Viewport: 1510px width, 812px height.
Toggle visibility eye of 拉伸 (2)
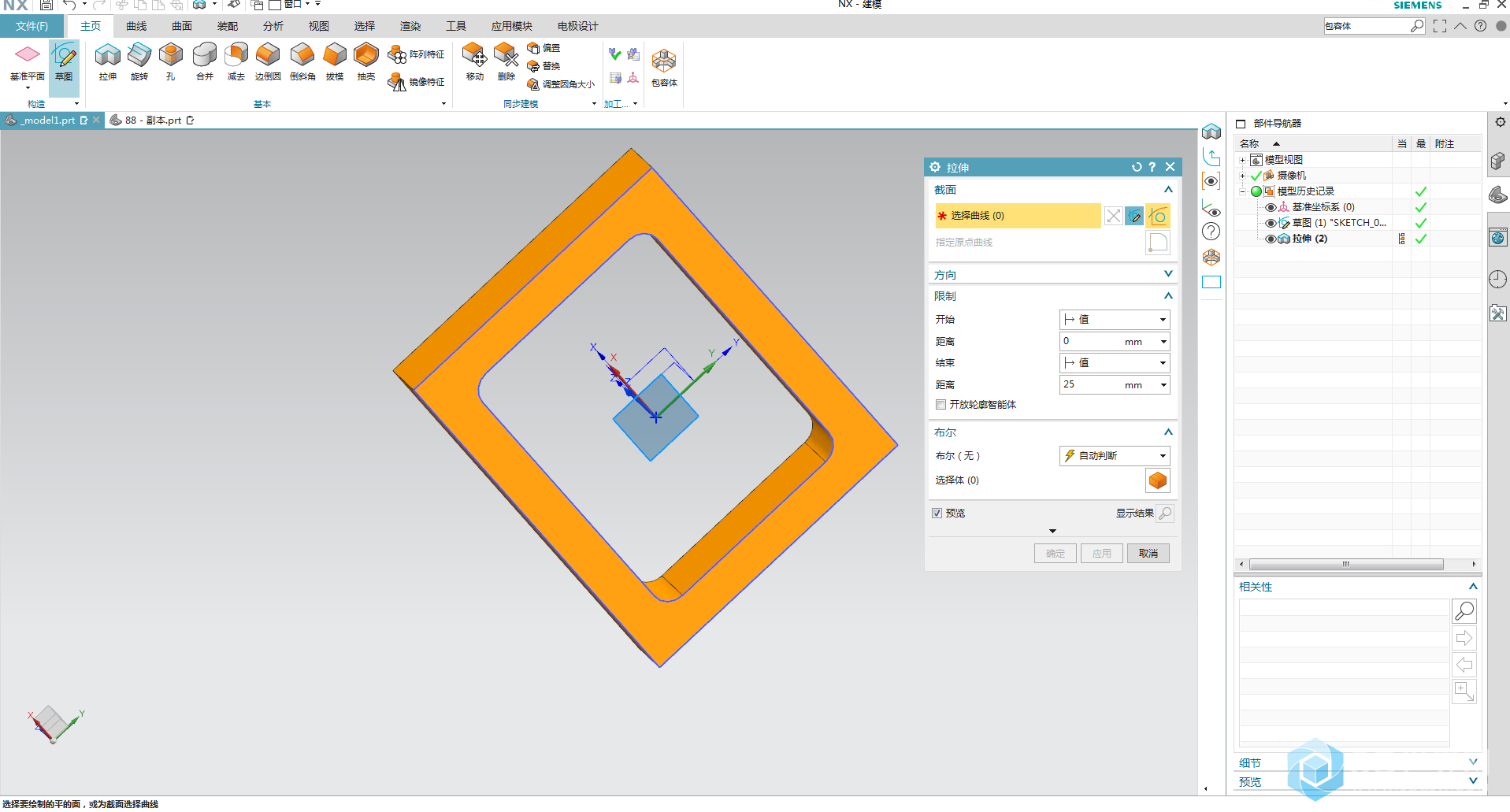click(1271, 239)
